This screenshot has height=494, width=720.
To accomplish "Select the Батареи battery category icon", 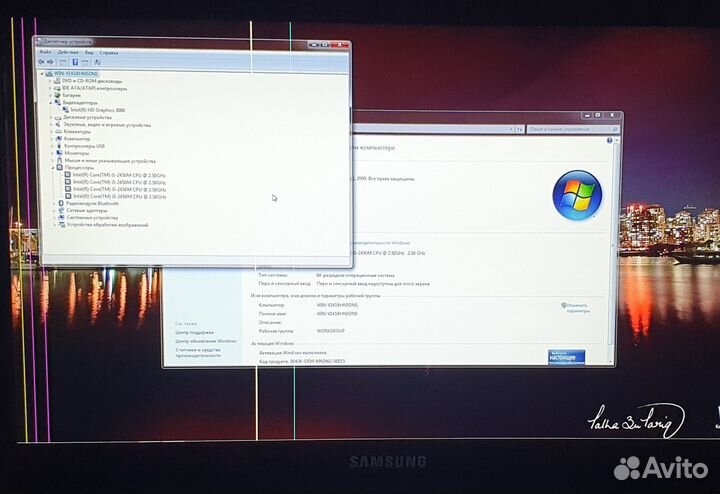I will pyautogui.click(x=57, y=95).
